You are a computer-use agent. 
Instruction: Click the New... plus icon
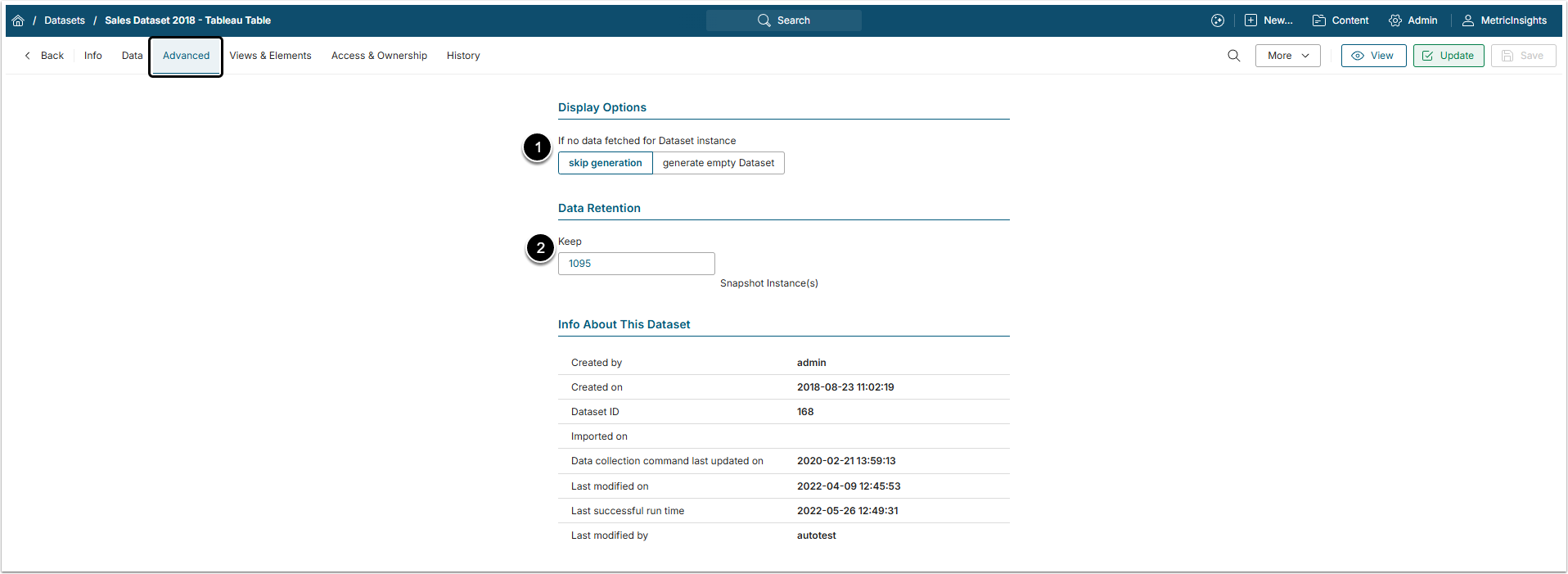(x=1250, y=20)
